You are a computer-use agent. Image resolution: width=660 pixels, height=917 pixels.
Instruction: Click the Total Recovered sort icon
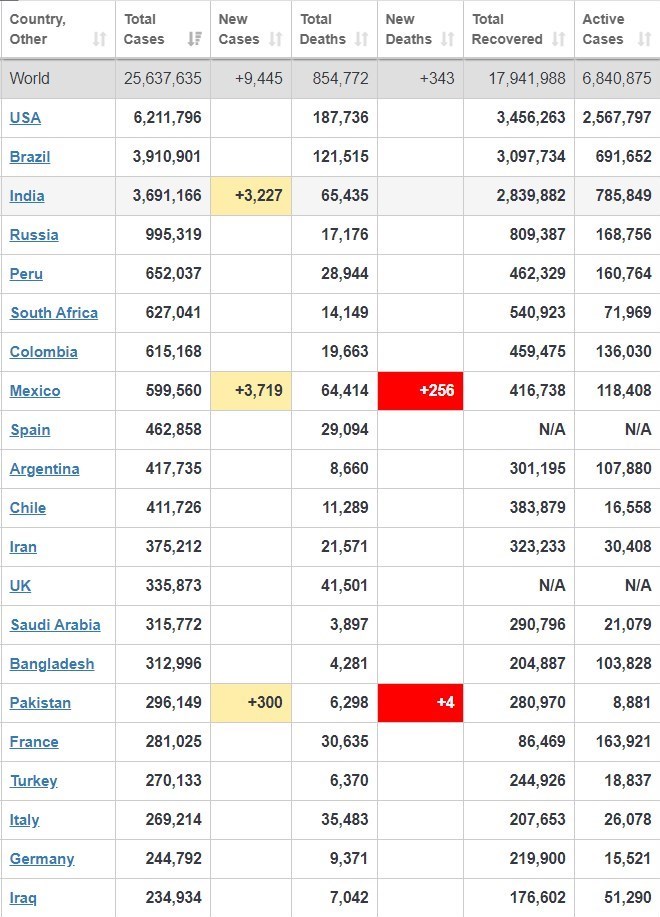coord(558,39)
